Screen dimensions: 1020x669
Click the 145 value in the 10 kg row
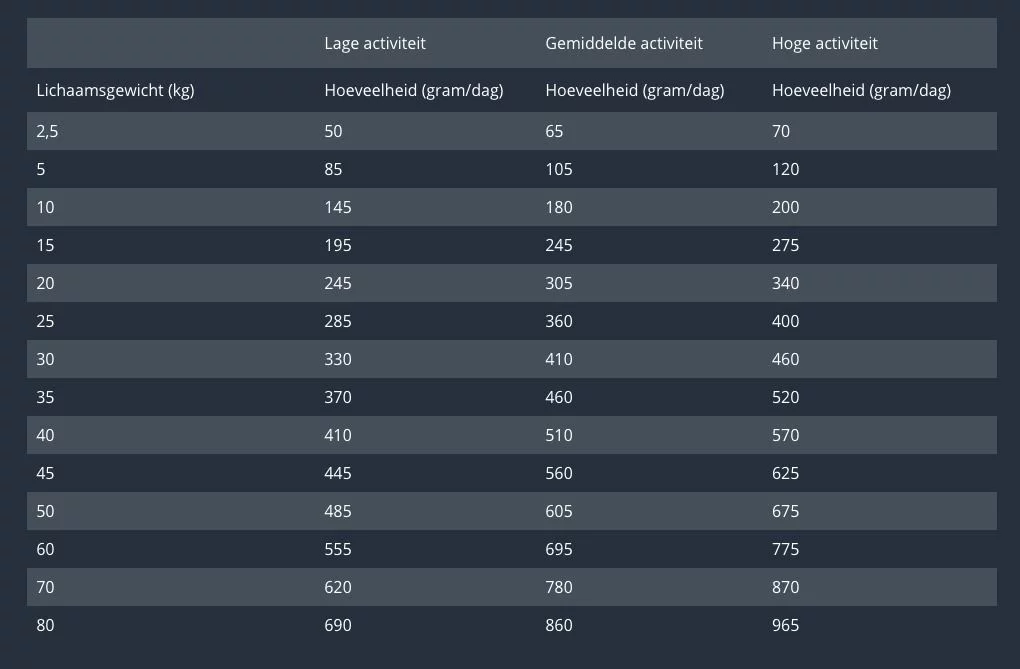tap(338, 207)
